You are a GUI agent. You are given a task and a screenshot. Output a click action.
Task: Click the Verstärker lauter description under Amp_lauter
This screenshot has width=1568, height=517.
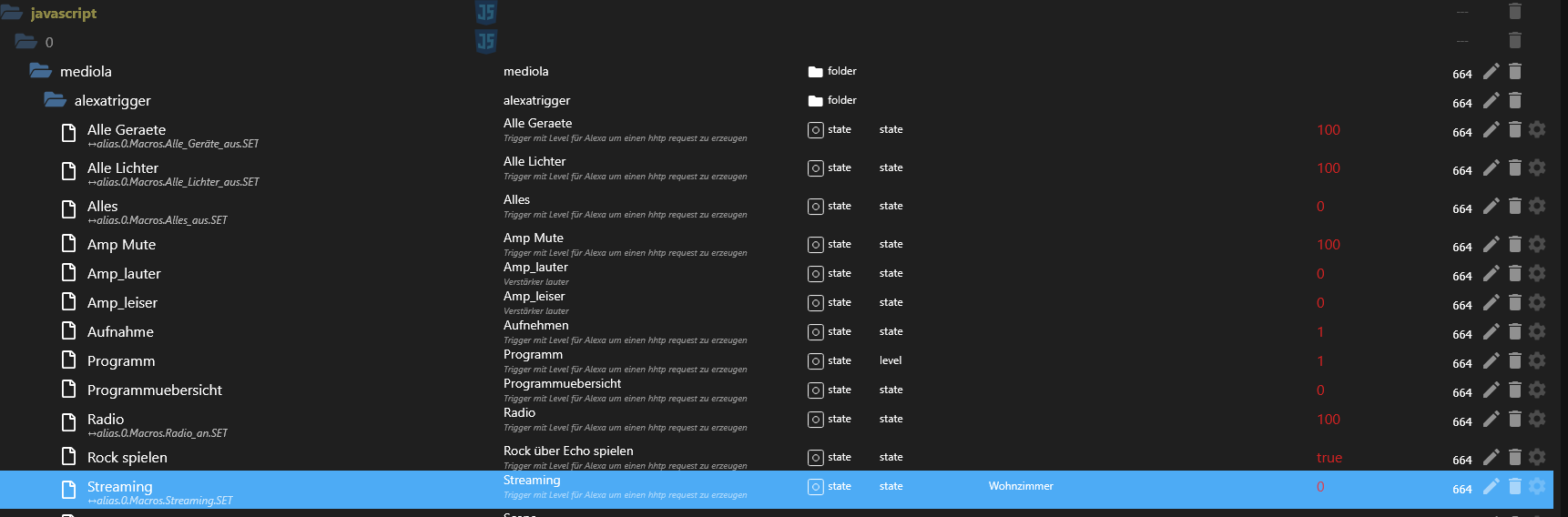[536, 282]
